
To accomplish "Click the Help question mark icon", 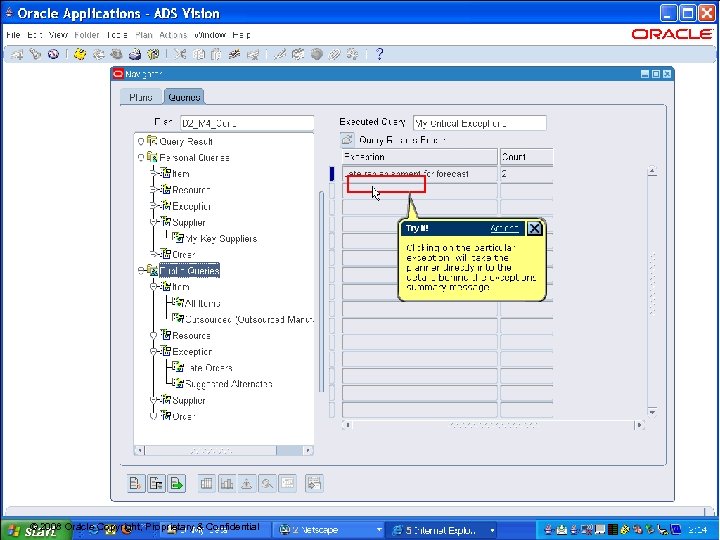I will coord(379,54).
